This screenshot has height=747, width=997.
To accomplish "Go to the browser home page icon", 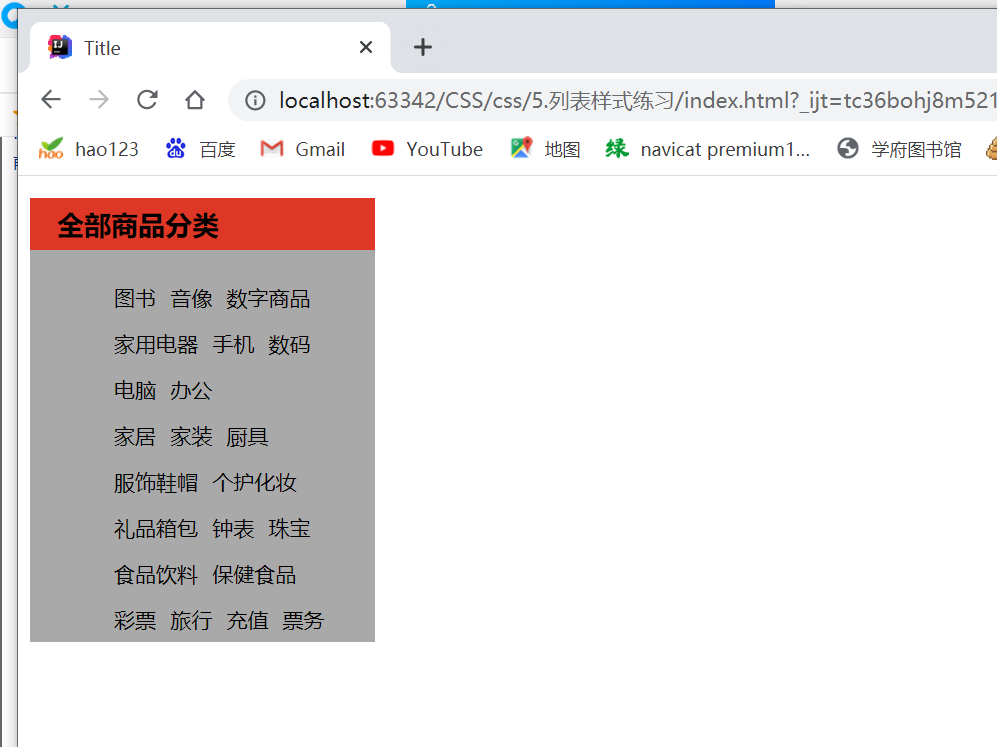I will [x=195, y=100].
